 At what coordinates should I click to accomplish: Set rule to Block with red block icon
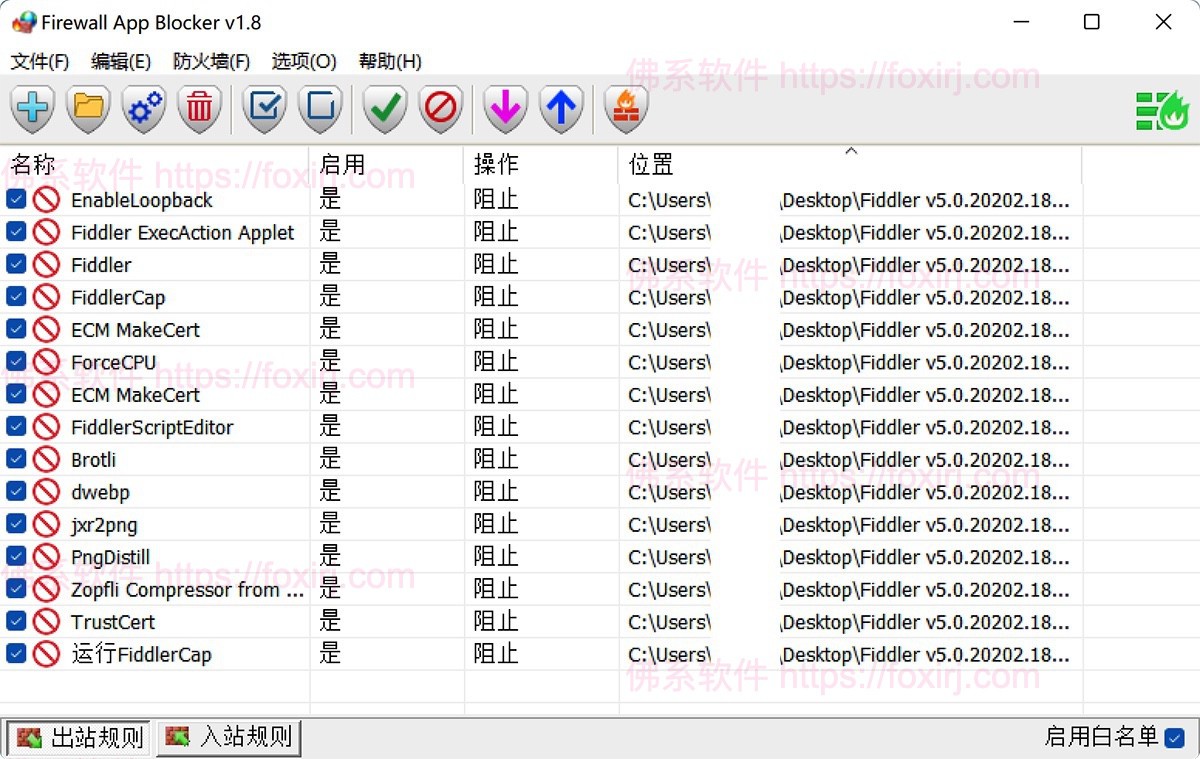point(440,110)
